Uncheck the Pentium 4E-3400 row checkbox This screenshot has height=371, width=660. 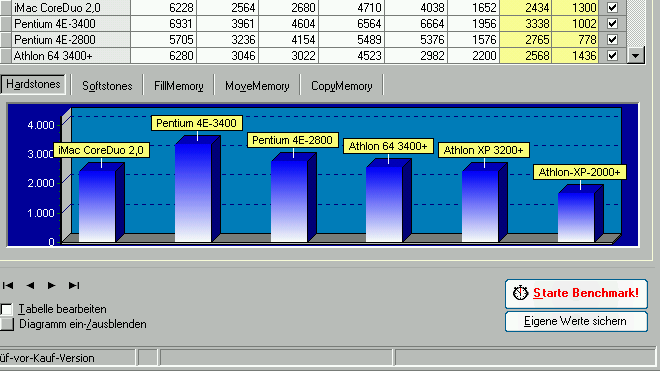coord(612,24)
